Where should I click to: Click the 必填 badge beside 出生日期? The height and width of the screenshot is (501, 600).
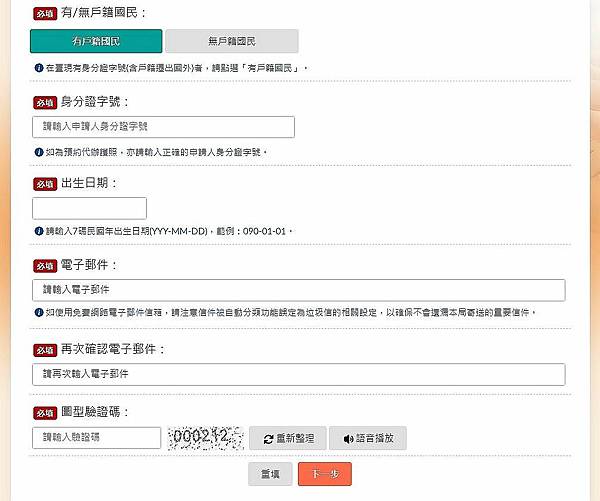(44, 184)
